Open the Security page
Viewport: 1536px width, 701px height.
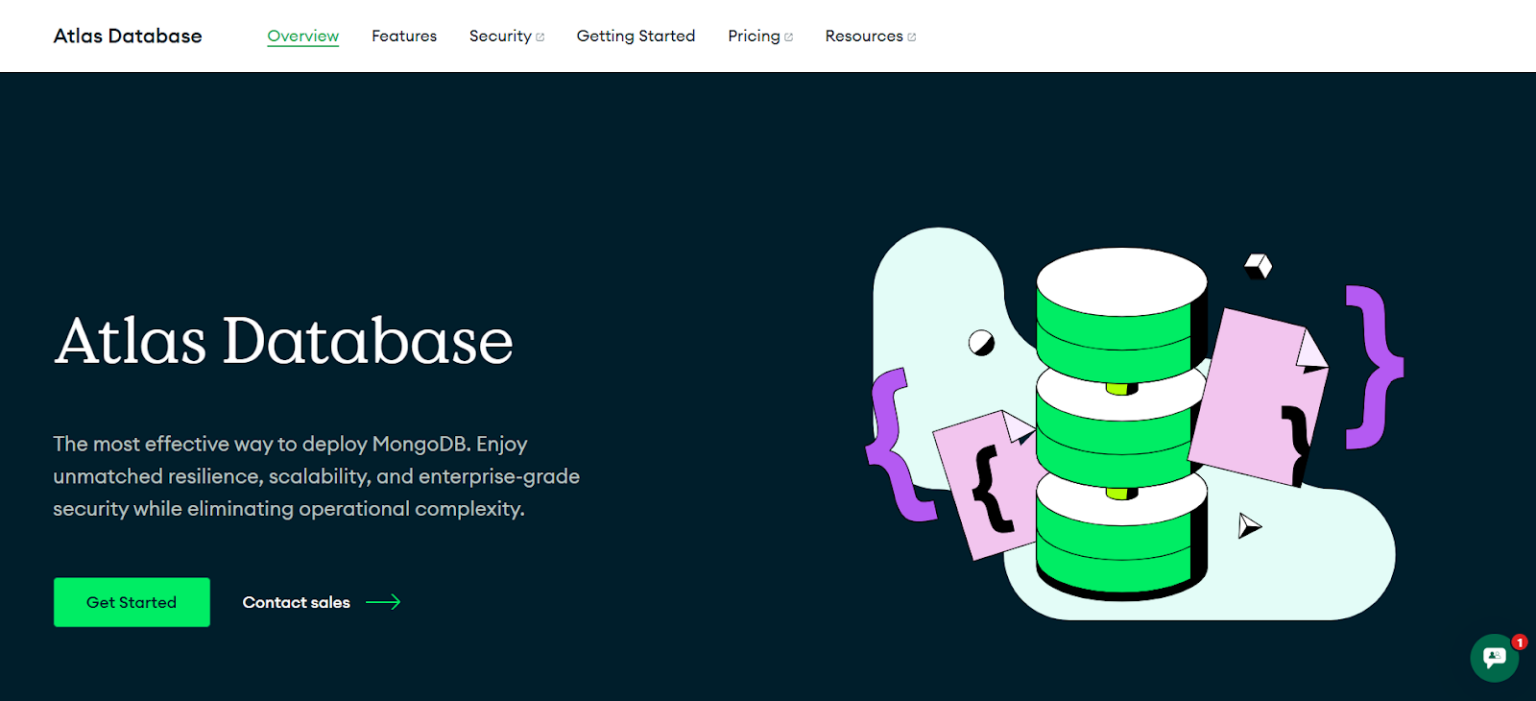(x=500, y=36)
